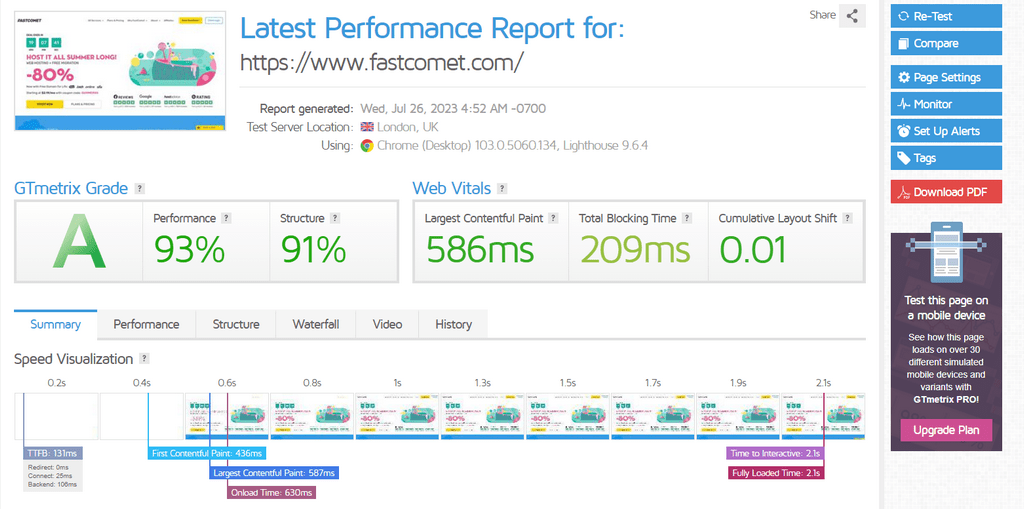
Task: Click the Share icon button
Action: click(852, 16)
